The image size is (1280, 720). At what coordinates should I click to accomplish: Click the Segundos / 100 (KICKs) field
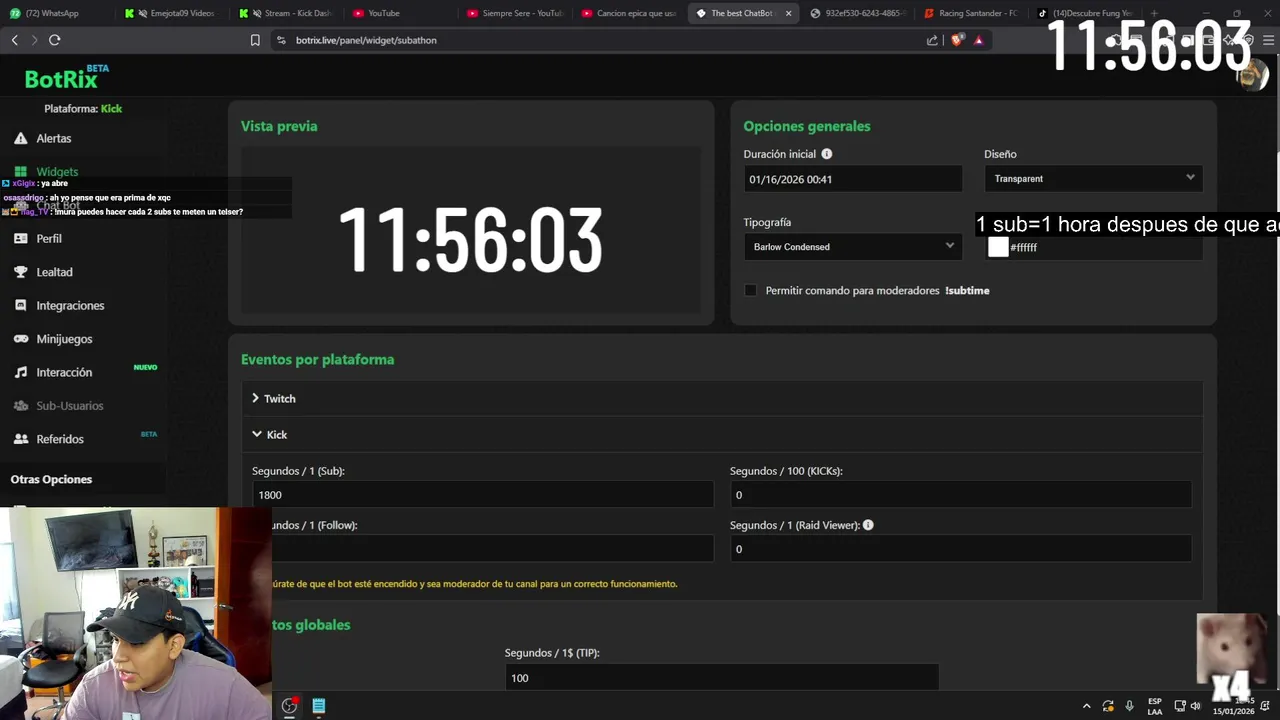(960, 494)
